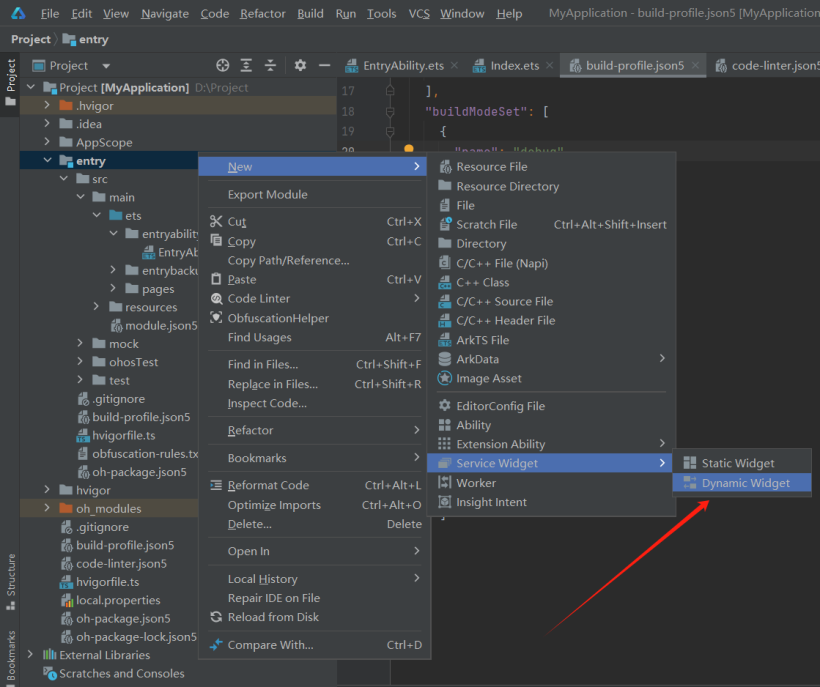The width and height of the screenshot is (820, 687).
Task: Collapse the src folder
Action: click(64, 179)
